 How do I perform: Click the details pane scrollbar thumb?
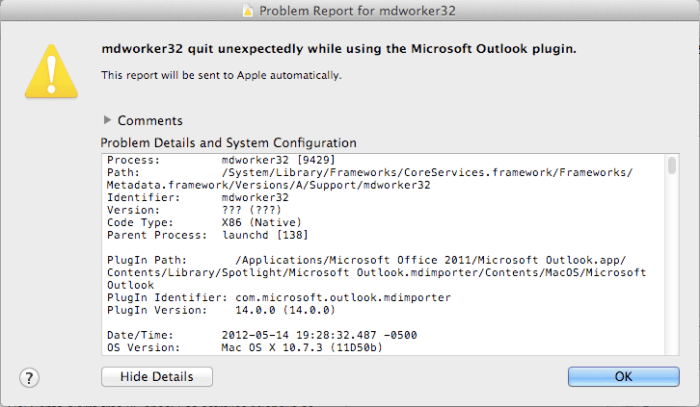(671, 165)
